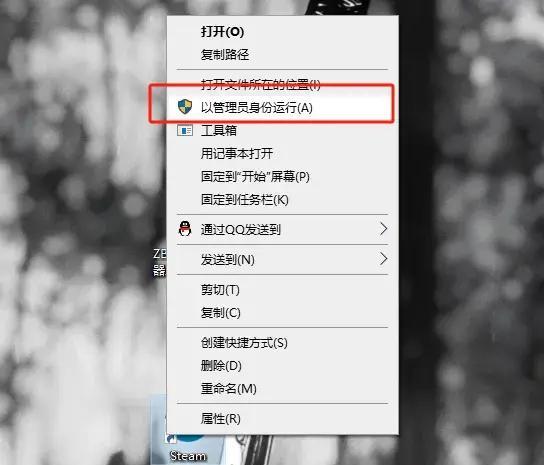Viewport: 544px width, 465px height.
Task: Select 复制路径 menu entry
Action: click(x=282, y=54)
